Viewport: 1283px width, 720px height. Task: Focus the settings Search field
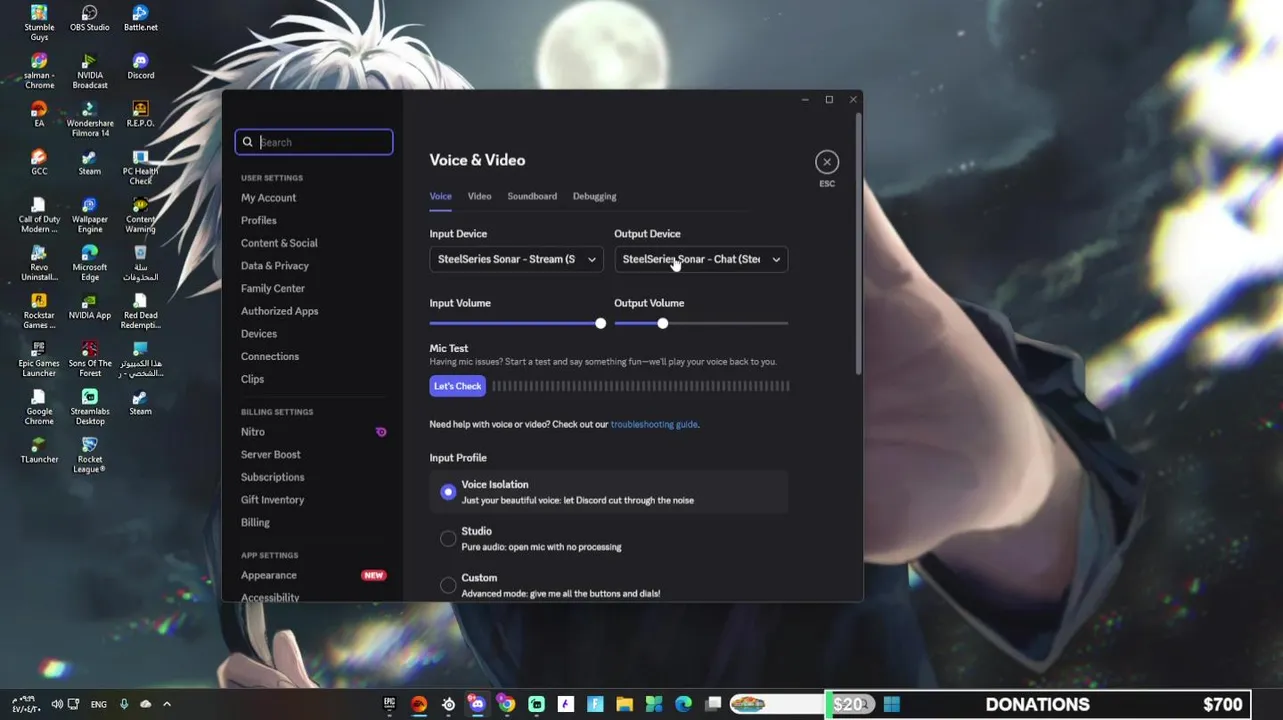coord(314,142)
